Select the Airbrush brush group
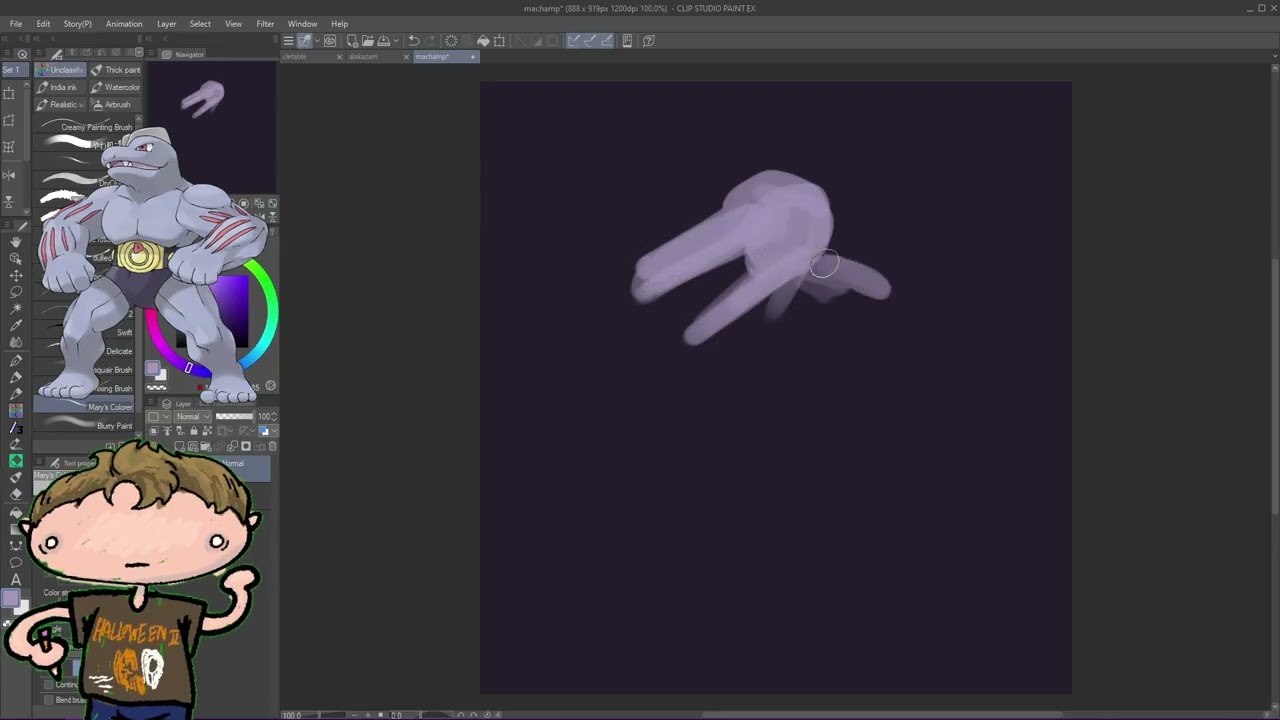The width and height of the screenshot is (1280, 720). click(x=115, y=104)
